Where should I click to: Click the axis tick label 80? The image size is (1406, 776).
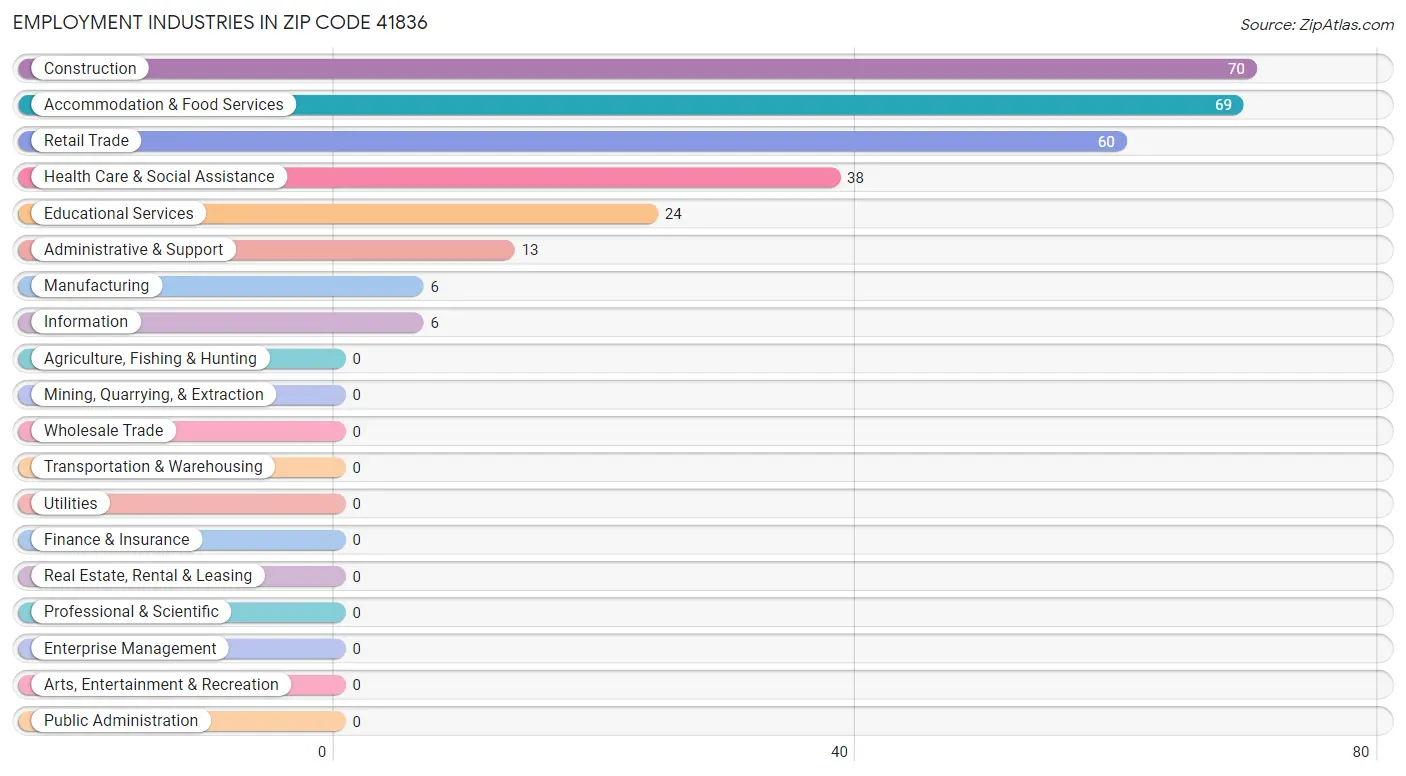(x=1360, y=752)
